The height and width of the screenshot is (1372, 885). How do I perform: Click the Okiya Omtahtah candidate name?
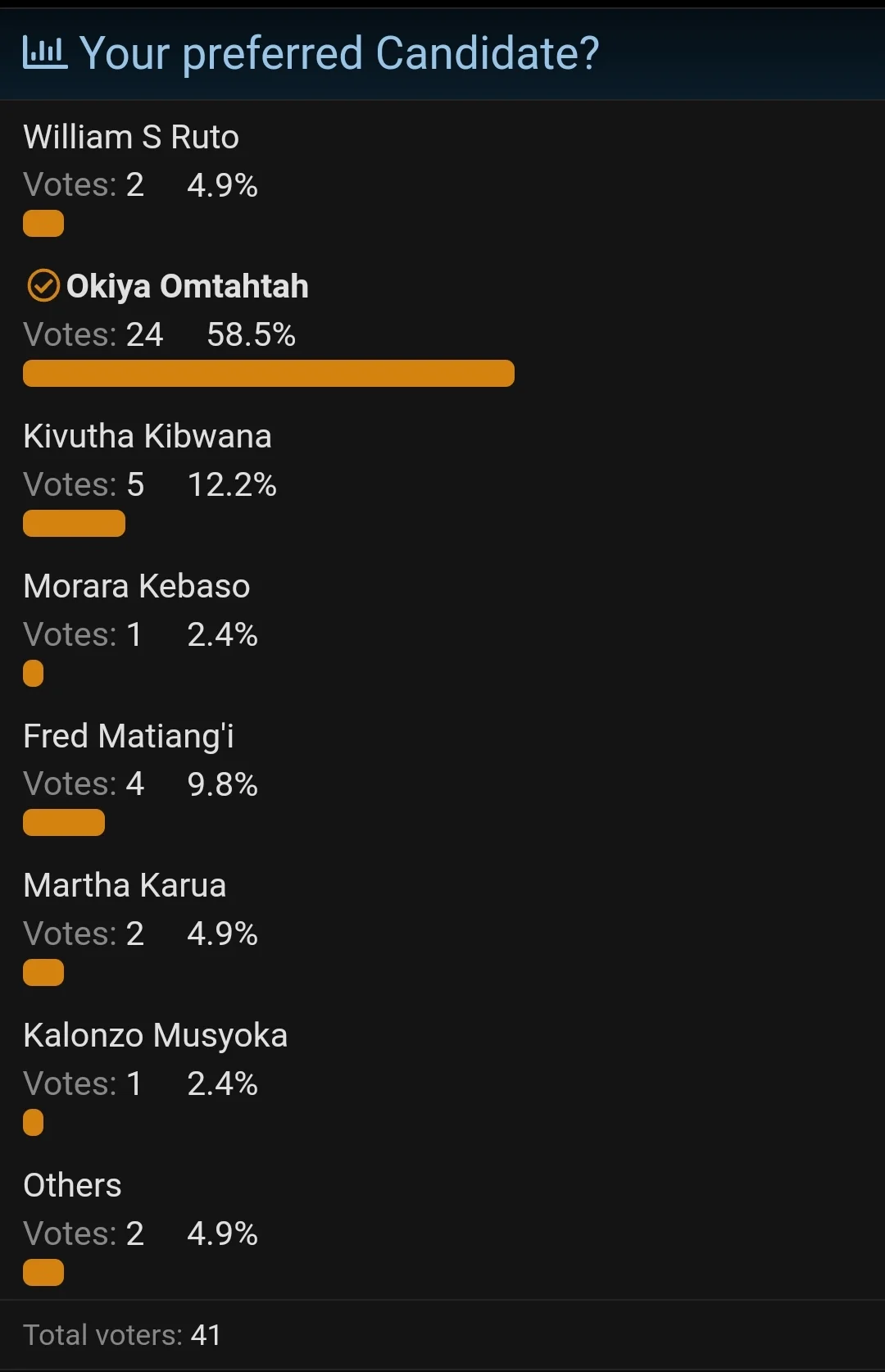188,286
